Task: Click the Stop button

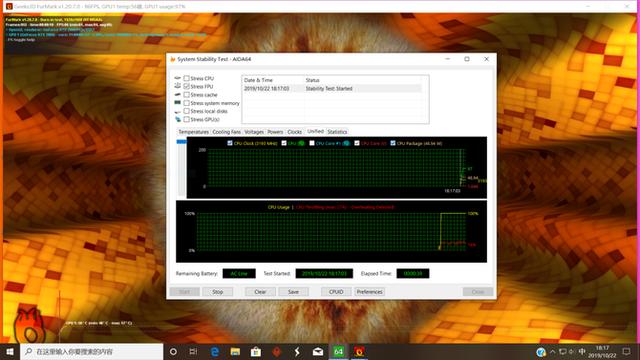Action: click(x=218, y=292)
